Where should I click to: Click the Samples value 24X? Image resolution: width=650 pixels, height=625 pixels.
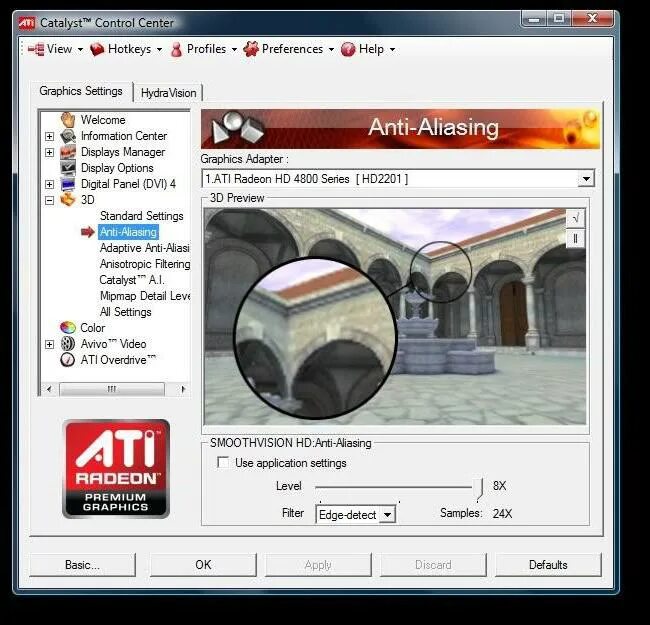click(502, 514)
